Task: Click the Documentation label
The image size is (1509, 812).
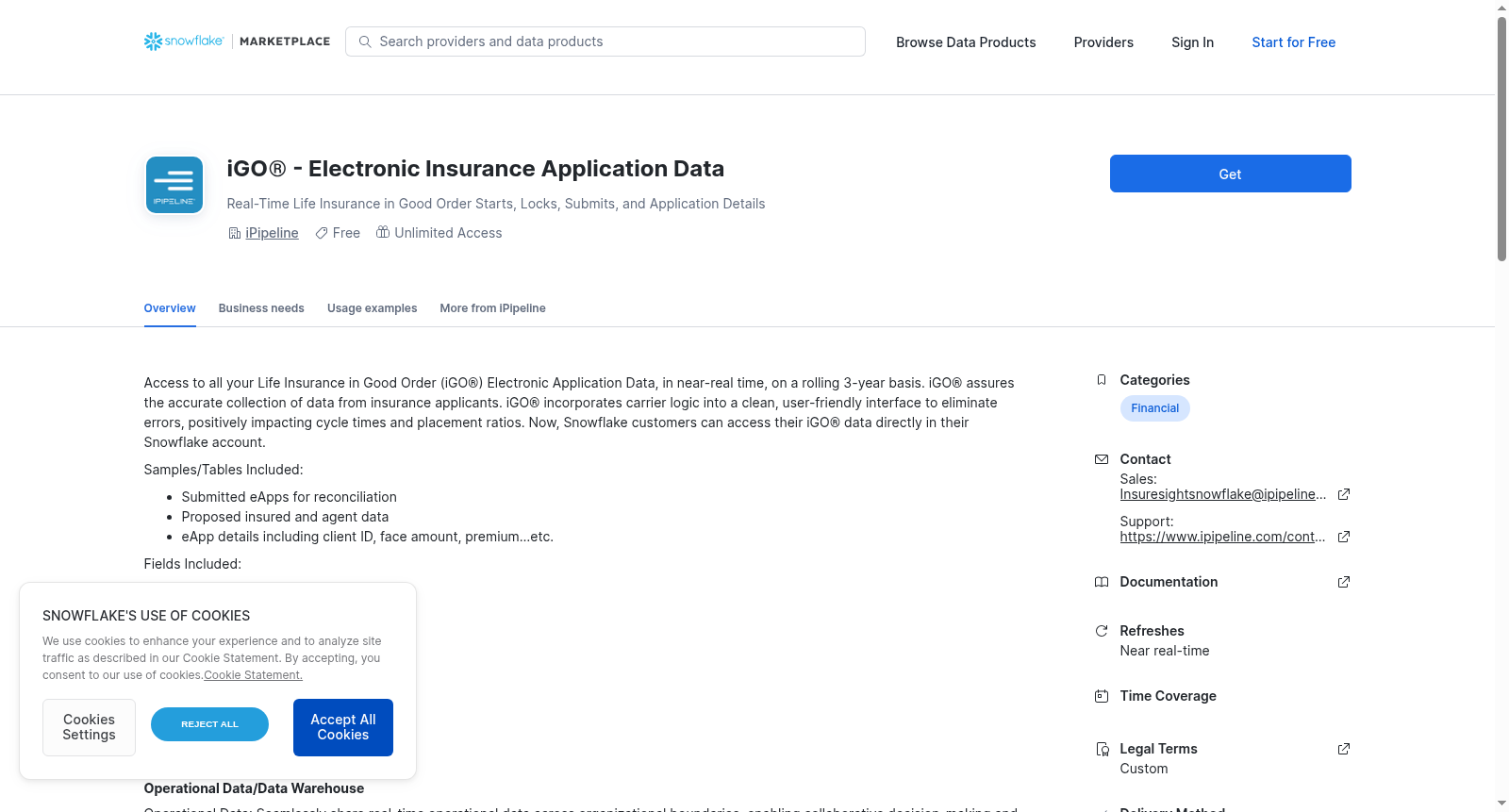Action: point(1169,582)
